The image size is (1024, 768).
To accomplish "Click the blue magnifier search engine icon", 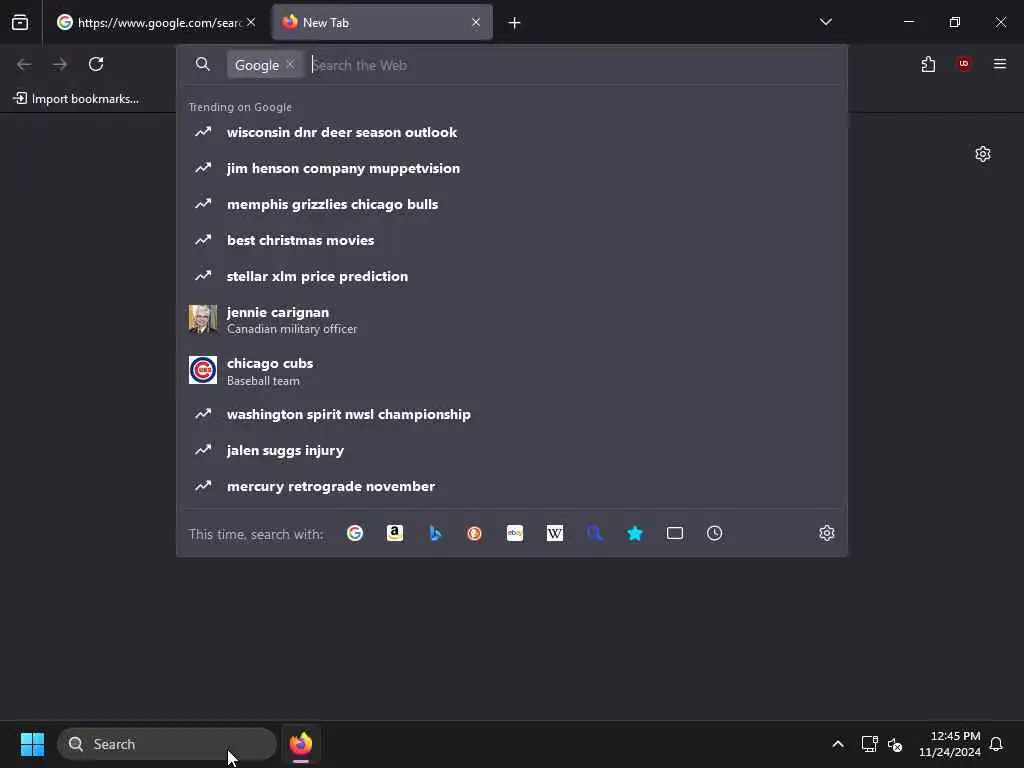I will point(595,534).
